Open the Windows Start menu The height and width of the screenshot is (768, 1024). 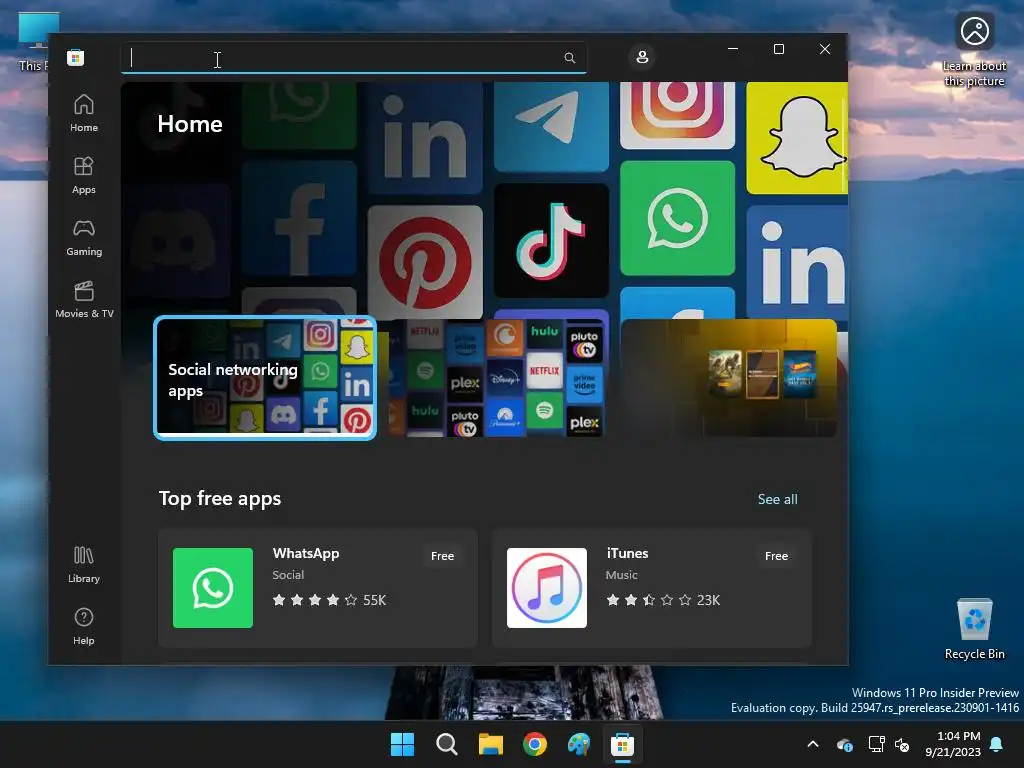pyautogui.click(x=402, y=744)
